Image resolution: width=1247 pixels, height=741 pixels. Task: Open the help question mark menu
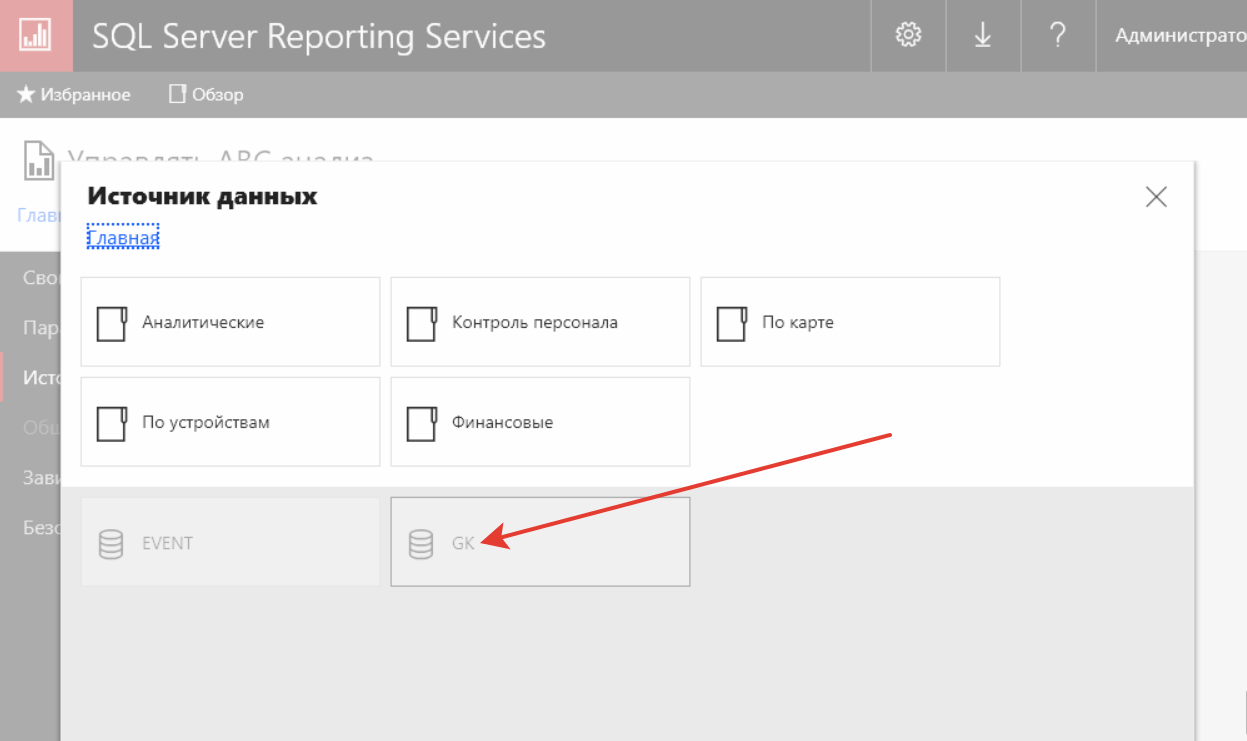pyautogui.click(x=1058, y=36)
